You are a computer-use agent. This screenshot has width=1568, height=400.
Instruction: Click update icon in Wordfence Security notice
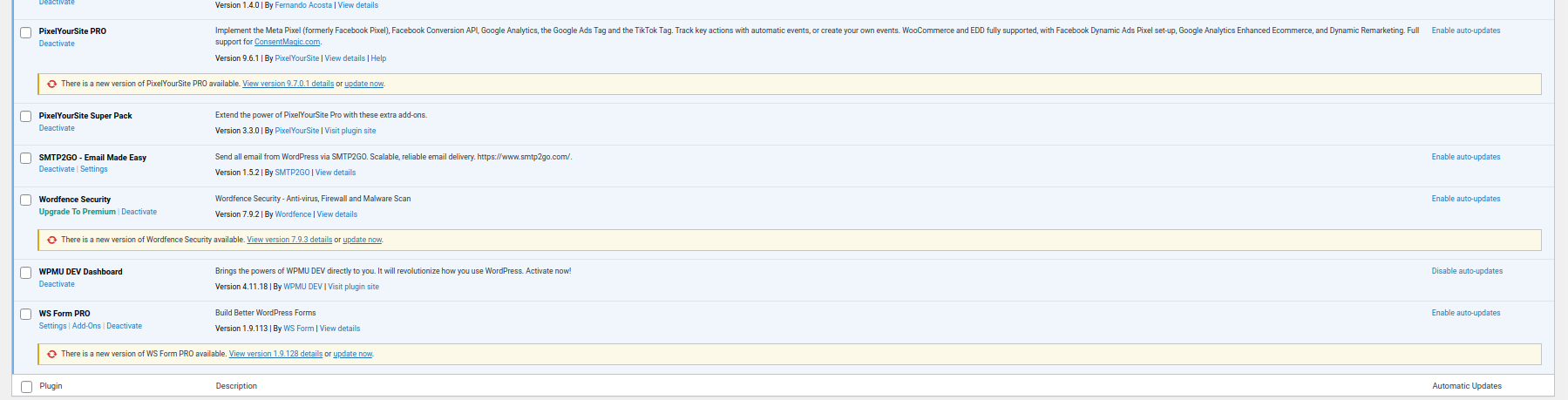click(52, 241)
